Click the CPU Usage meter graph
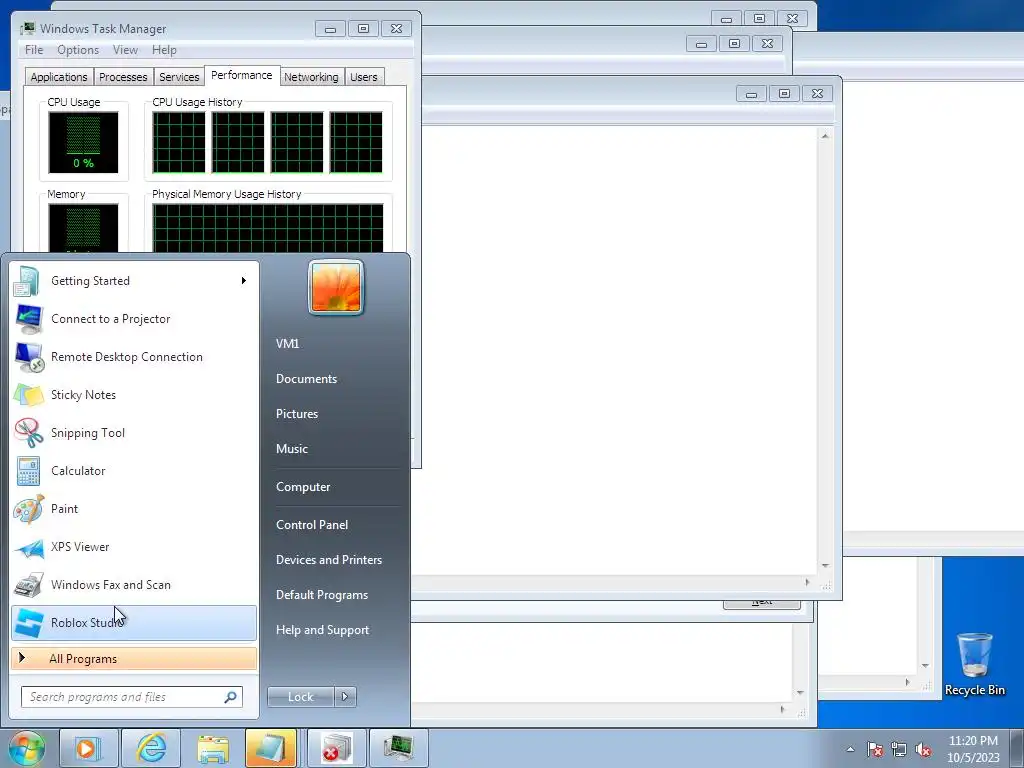The image size is (1024, 768). pos(84,142)
